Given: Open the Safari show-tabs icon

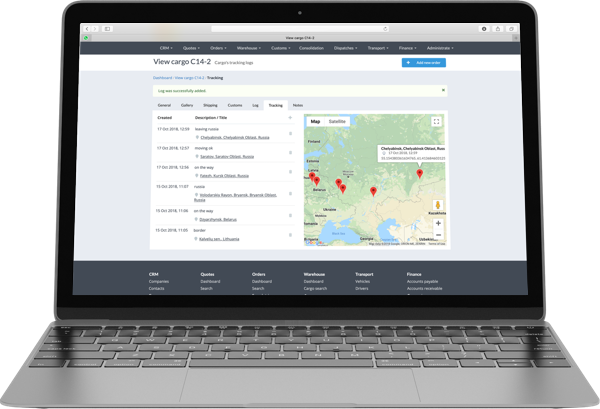Looking at the screenshot, I should [511, 29].
